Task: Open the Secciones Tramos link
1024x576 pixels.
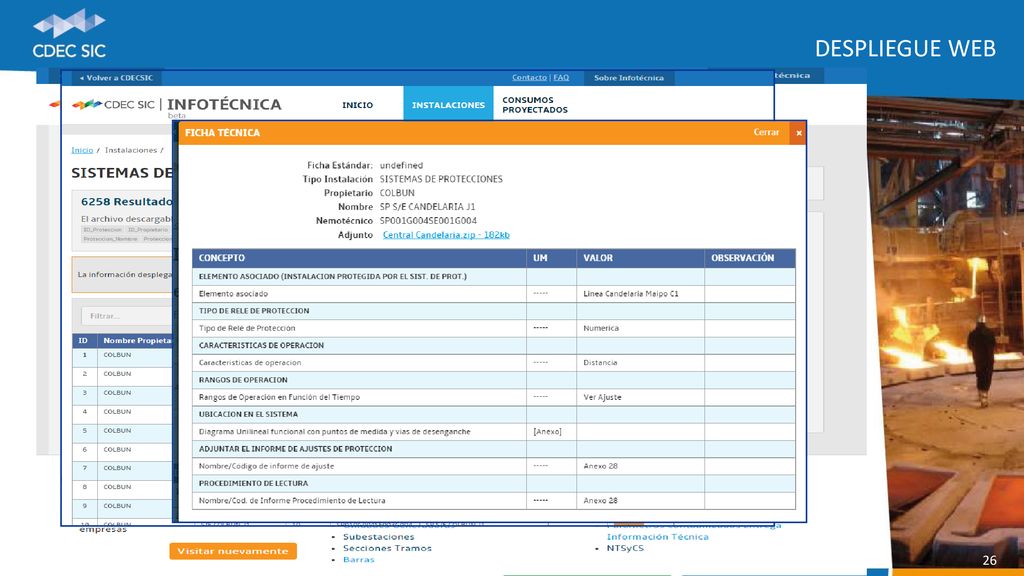Action: pyautogui.click(x=387, y=548)
